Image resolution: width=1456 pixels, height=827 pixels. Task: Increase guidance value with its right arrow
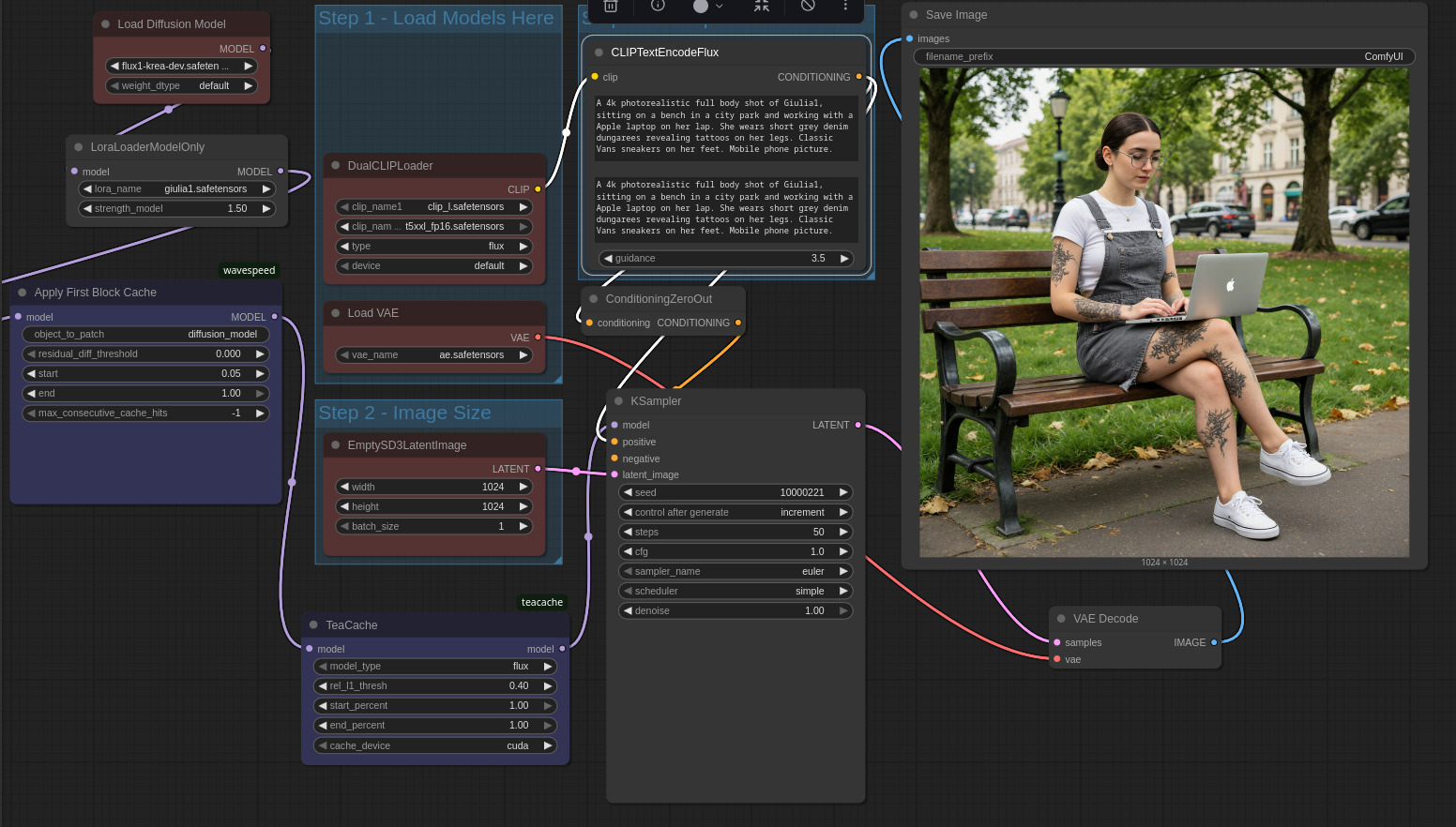pyautogui.click(x=844, y=258)
